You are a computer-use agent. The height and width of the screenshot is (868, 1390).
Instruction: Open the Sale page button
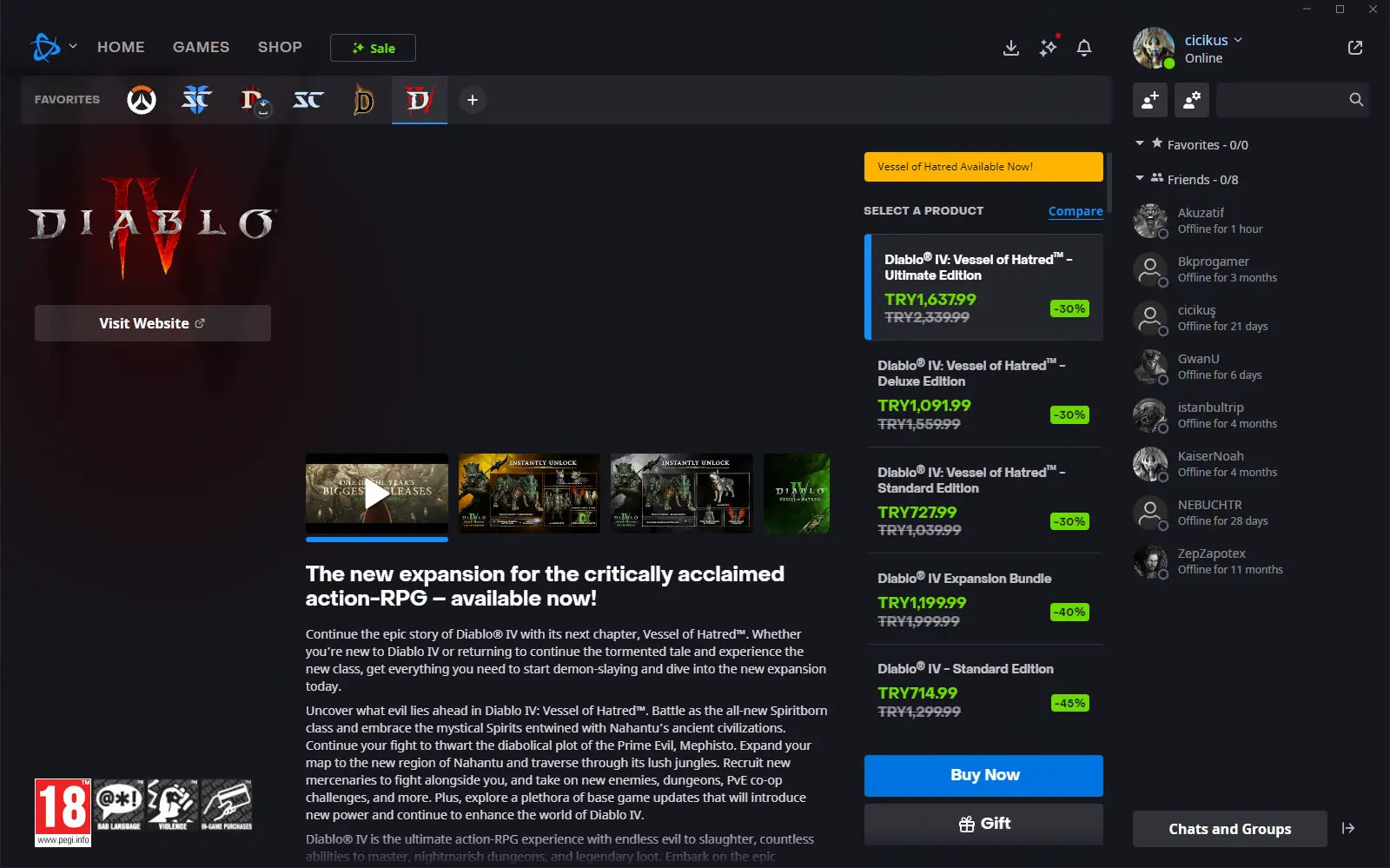[373, 48]
